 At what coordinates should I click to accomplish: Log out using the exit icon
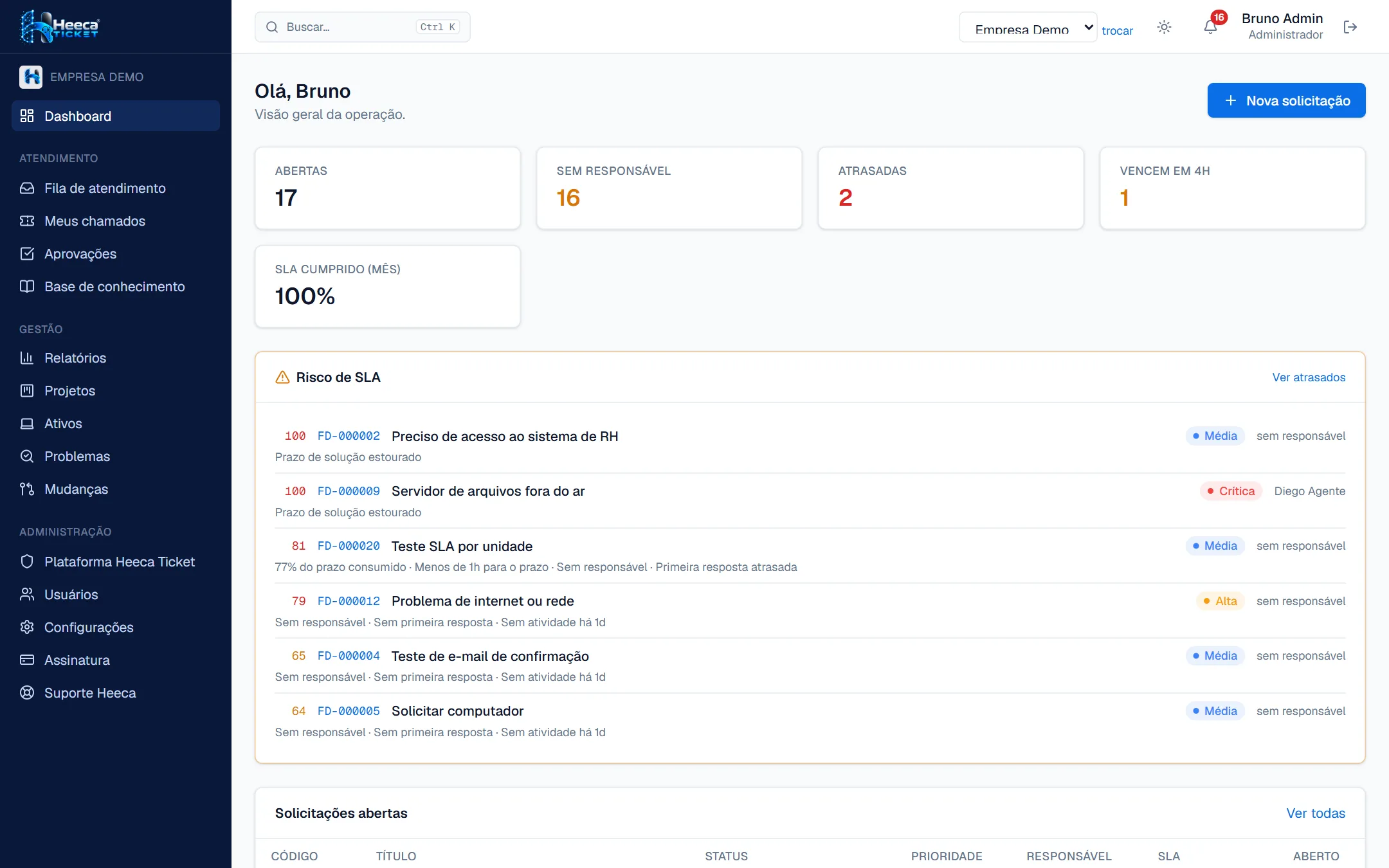coord(1350,27)
